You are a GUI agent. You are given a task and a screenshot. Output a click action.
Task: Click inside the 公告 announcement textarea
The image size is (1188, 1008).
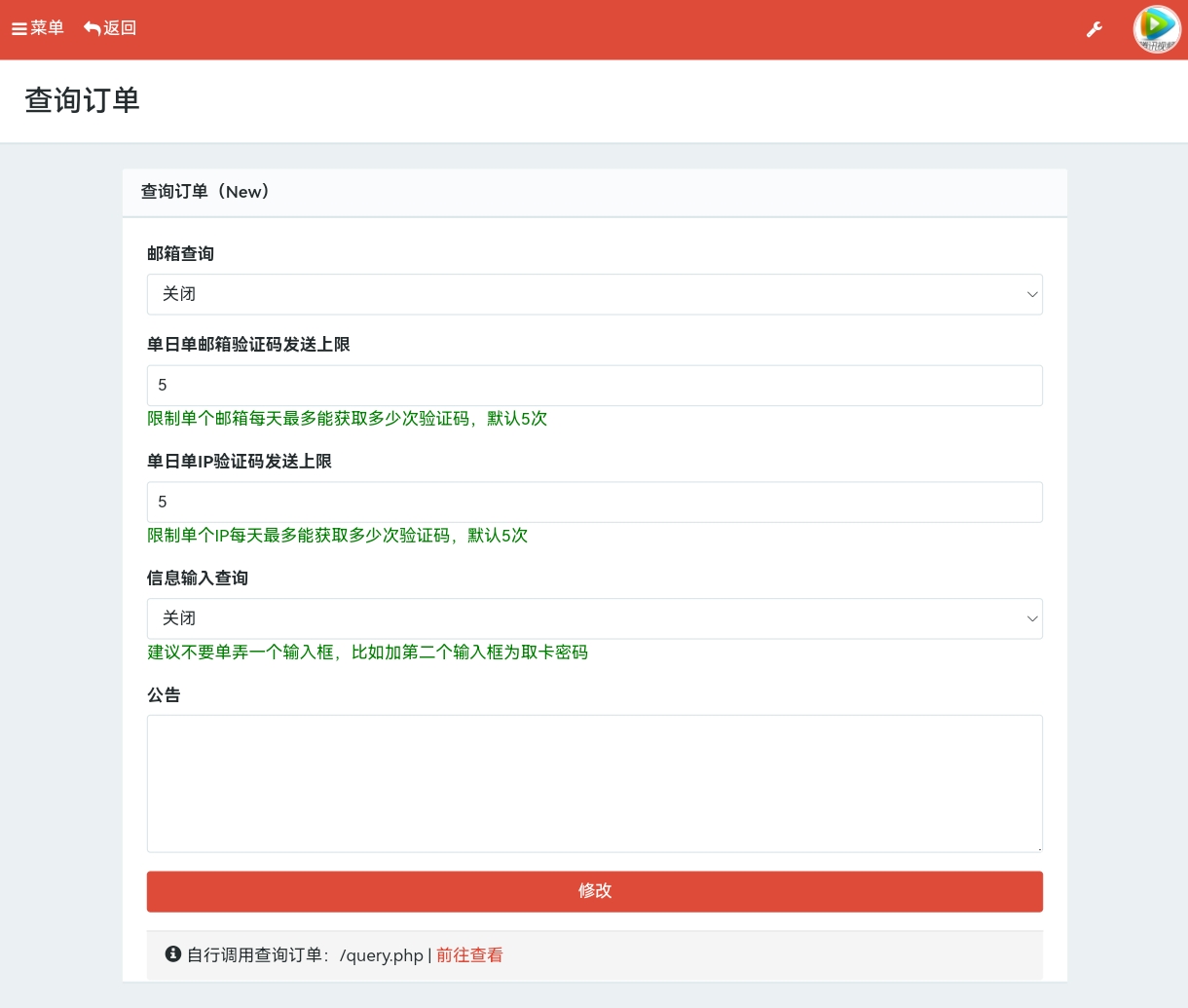[x=595, y=782]
